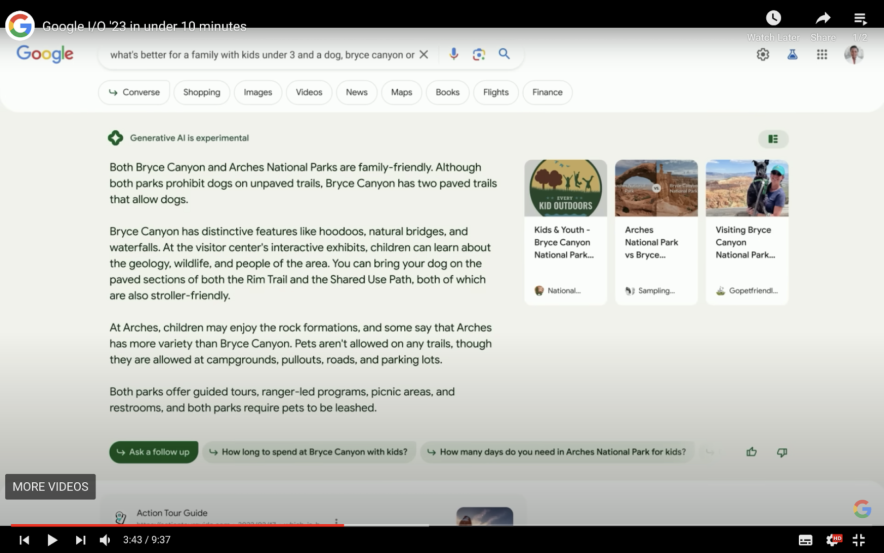Seek using the red video progress bar
This screenshot has width=884, height=553.
tap(200, 525)
